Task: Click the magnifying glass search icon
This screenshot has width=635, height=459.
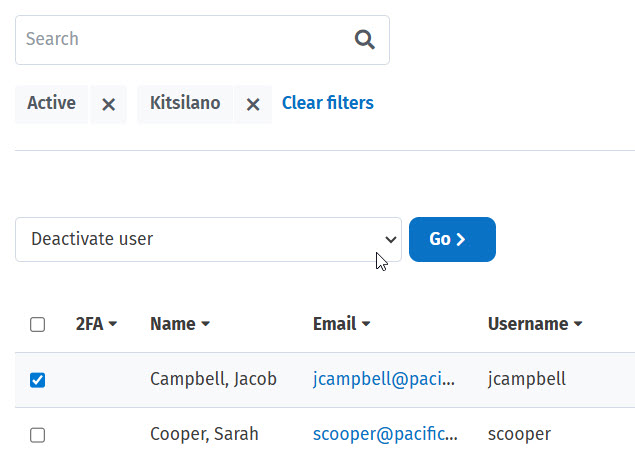Action: [x=364, y=40]
